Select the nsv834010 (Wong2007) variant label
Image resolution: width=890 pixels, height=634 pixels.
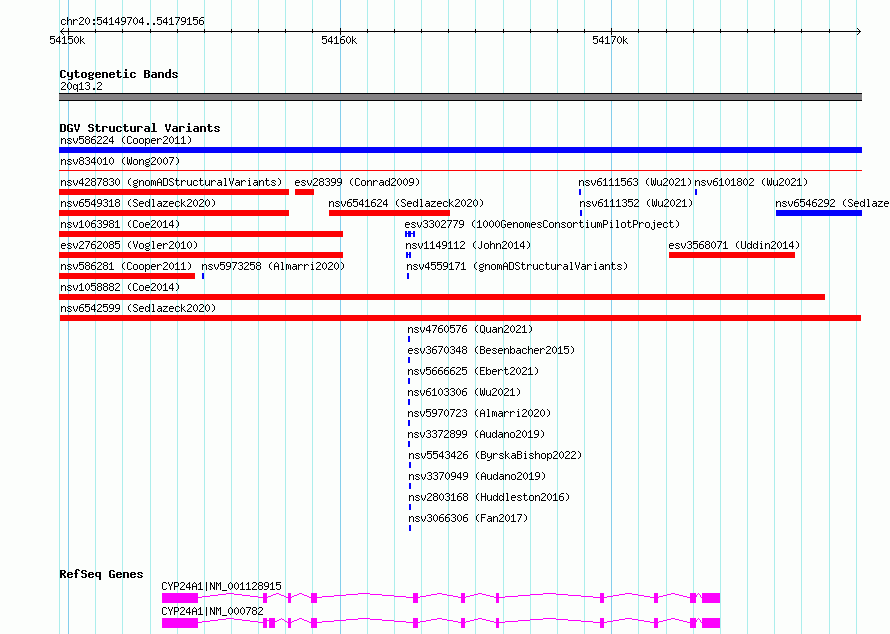(120, 161)
